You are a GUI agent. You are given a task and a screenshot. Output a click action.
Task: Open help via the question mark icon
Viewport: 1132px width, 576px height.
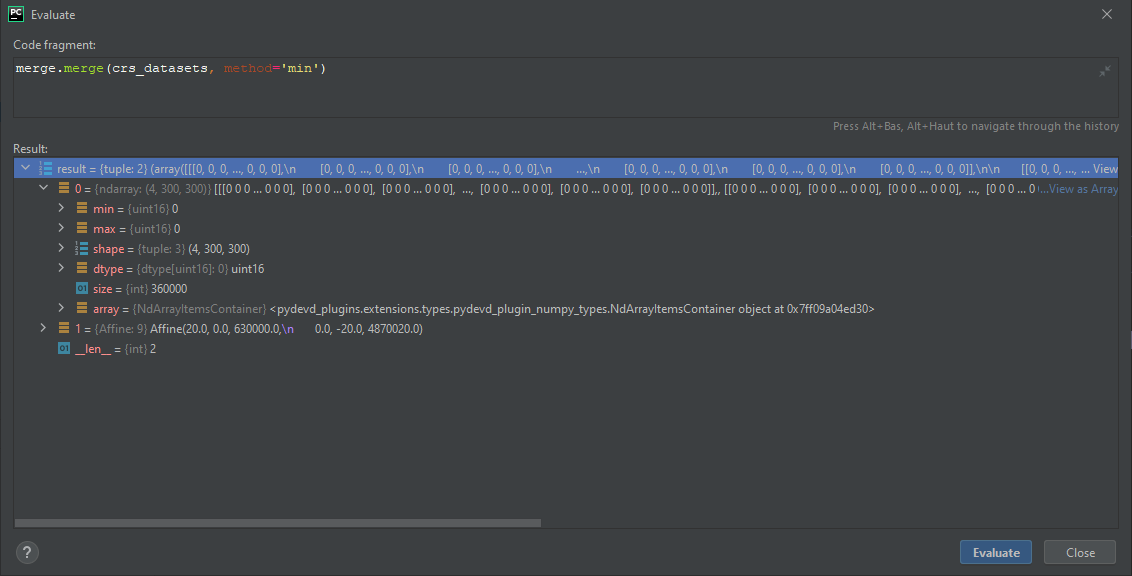(26, 551)
